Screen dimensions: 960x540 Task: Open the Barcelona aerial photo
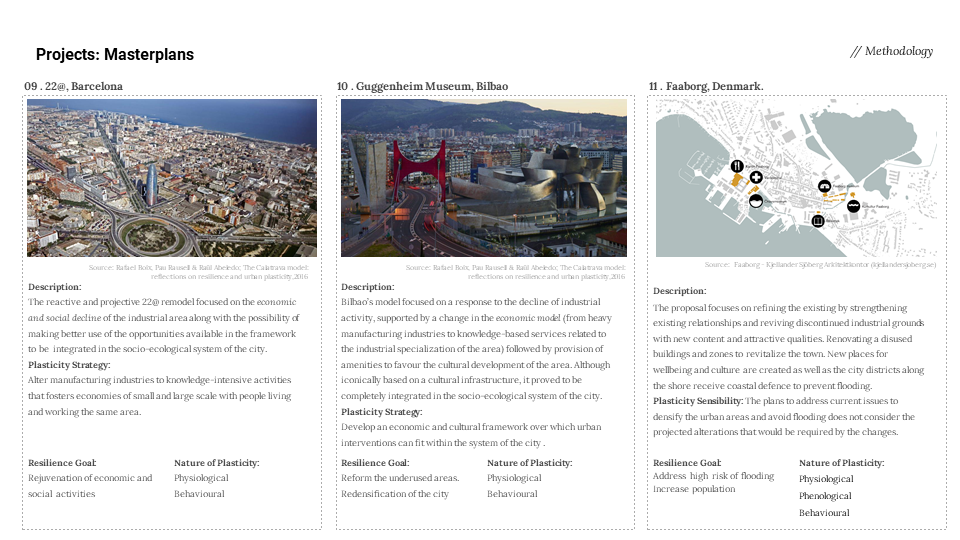coord(172,178)
